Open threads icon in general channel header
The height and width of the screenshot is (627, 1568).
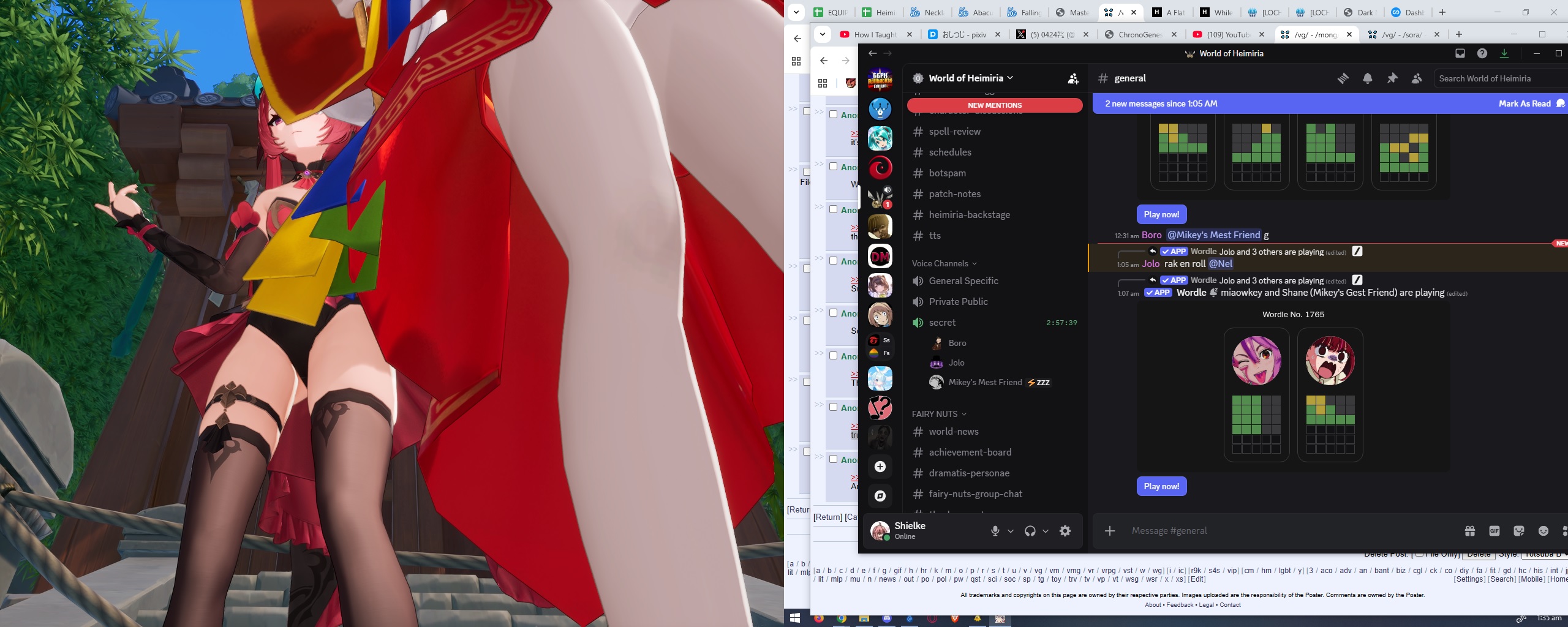1343,78
